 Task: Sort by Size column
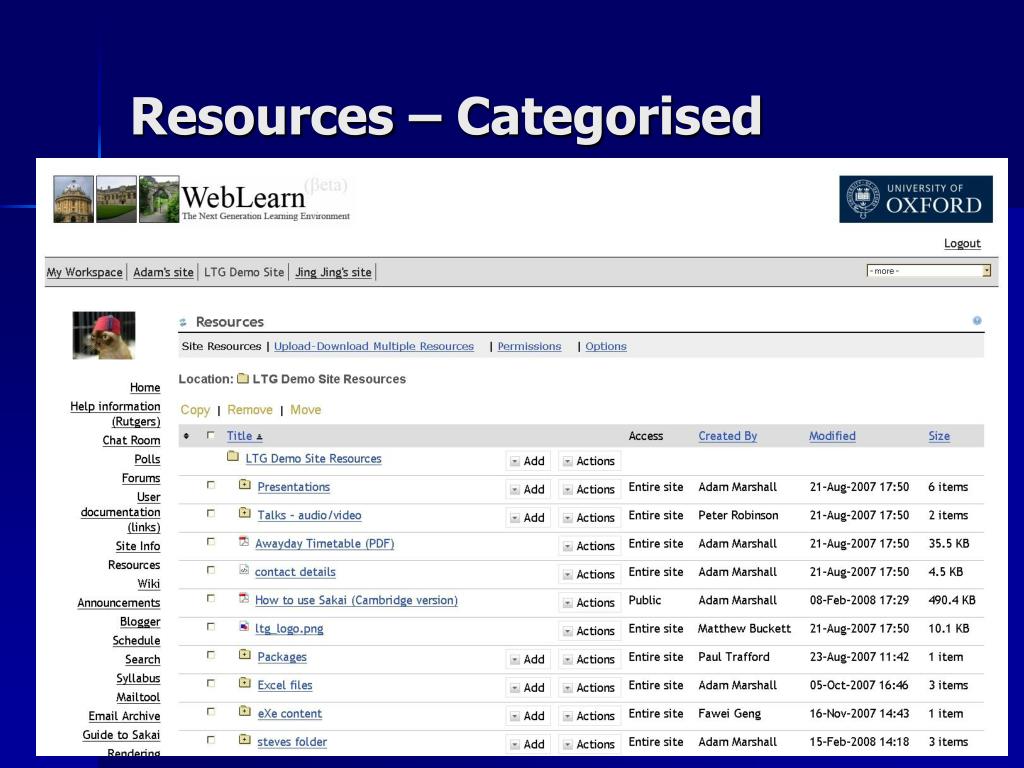tap(939, 436)
